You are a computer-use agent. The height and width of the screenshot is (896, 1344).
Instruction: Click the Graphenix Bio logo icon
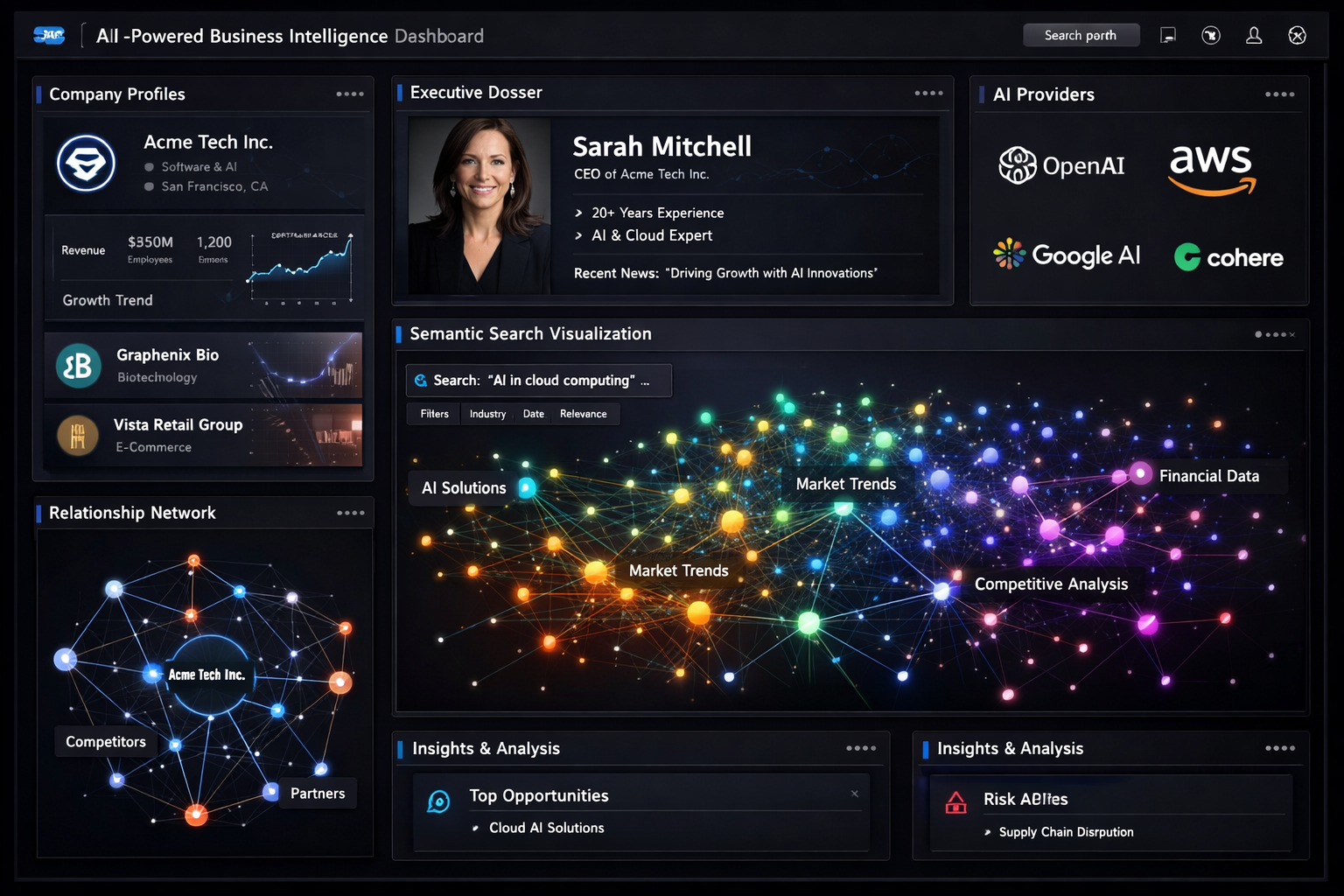tap(78, 366)
